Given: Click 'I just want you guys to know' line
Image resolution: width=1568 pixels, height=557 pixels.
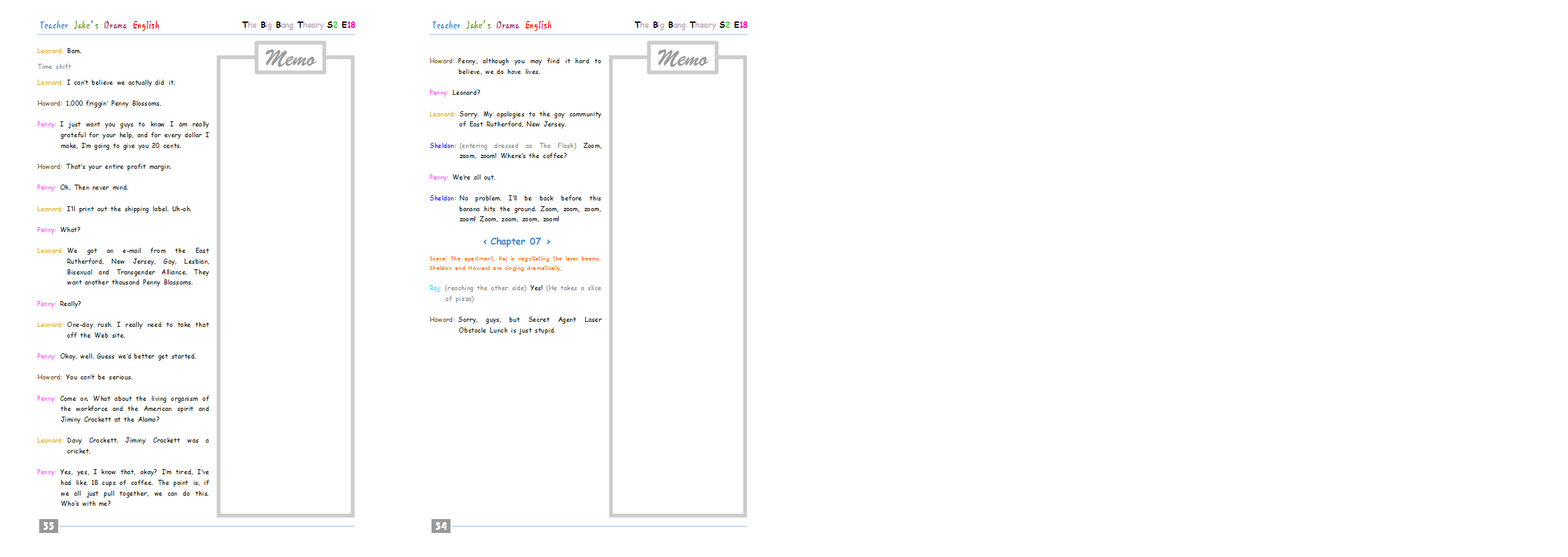Looking at the screenshot, I should point(134,125).
